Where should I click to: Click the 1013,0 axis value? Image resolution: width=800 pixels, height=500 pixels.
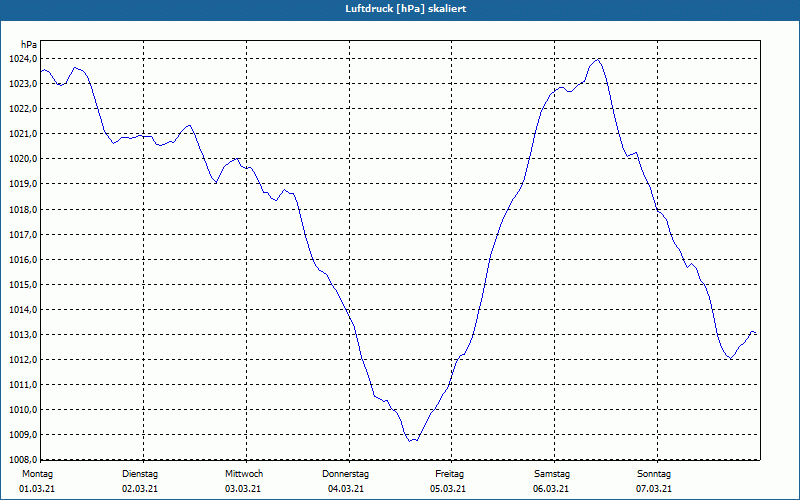[23, 335]
